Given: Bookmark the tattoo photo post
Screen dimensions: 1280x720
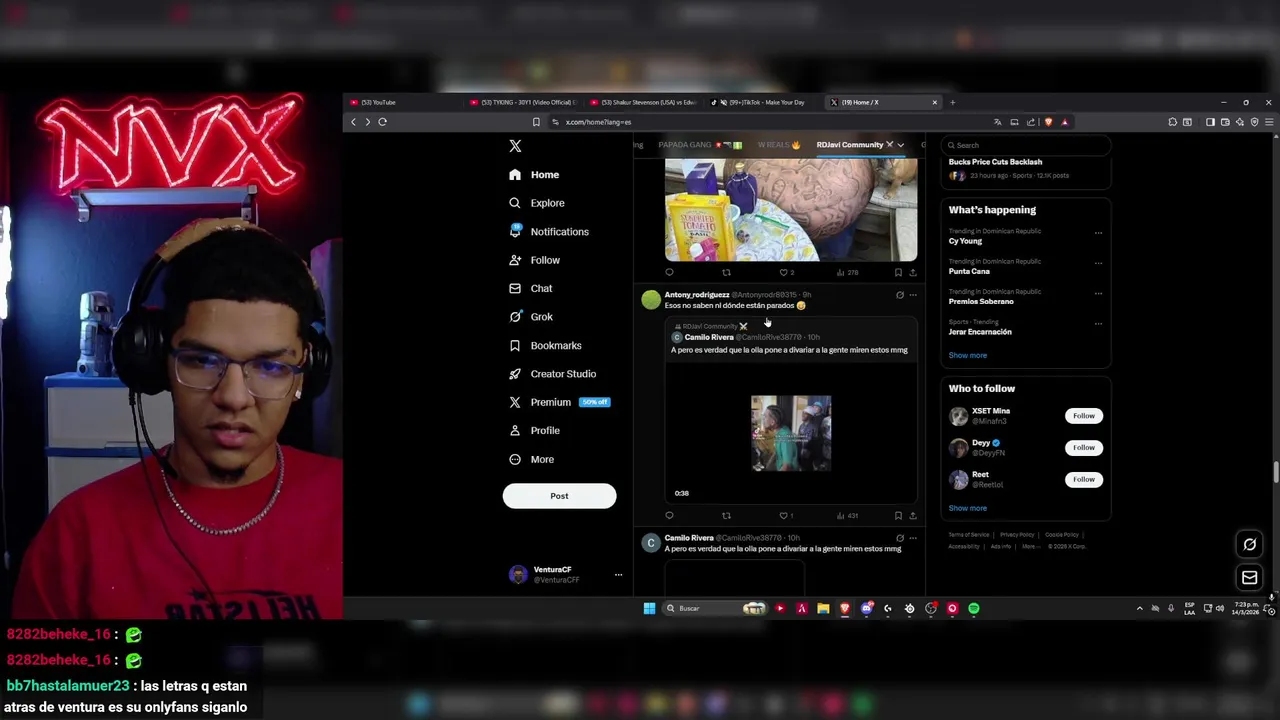Looking at the screenshot, I should coord(898,273).
